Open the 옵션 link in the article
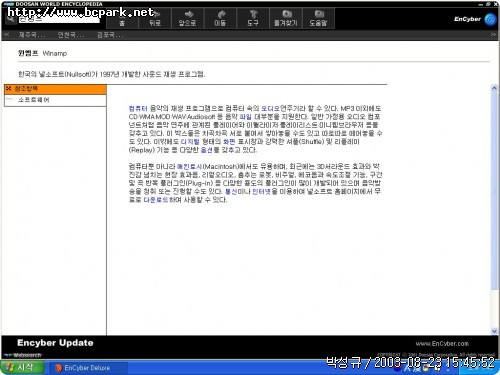 207,150
